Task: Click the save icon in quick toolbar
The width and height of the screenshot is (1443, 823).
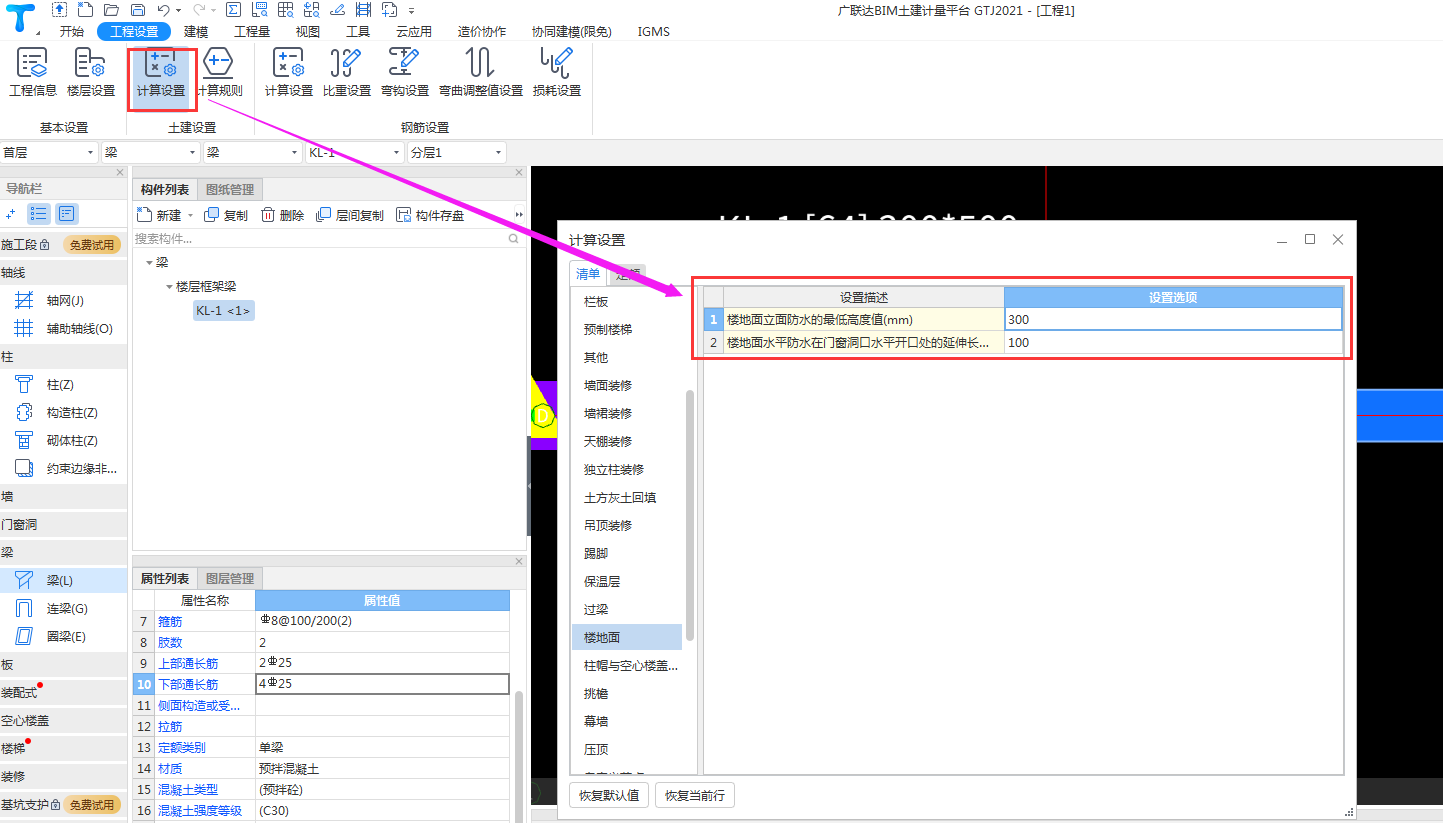Action: [137, 10]
